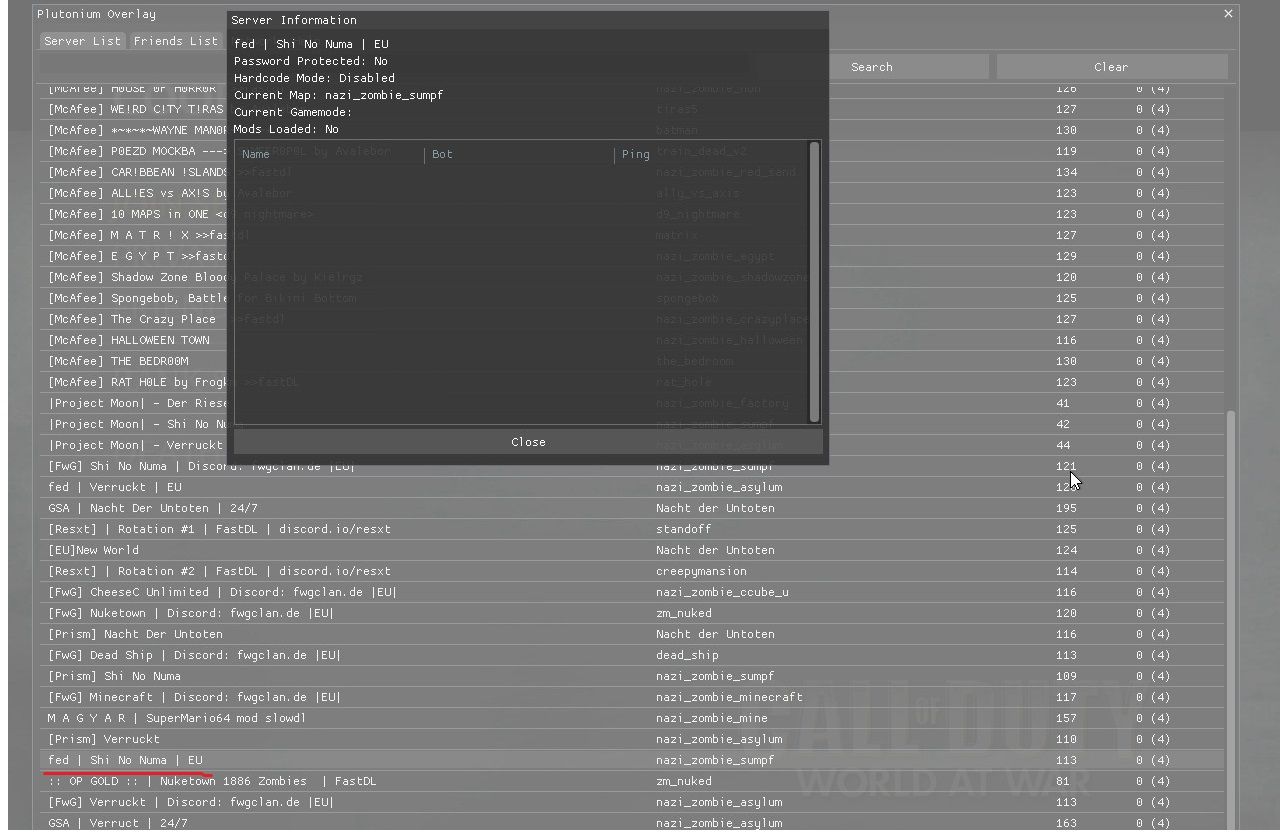Viewport: 1280px width, 840px height.
Task: Switch to the Server List tab
Action: (82, 41)
